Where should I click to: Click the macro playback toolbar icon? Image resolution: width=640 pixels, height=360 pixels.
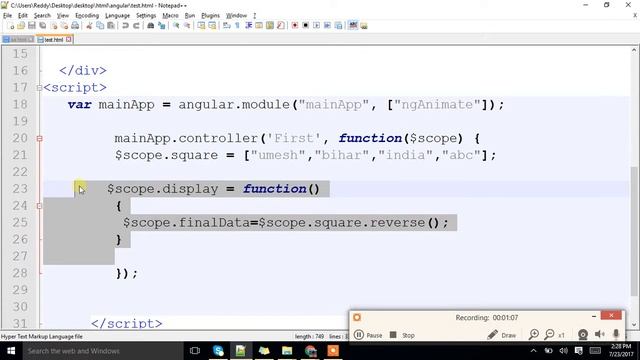tap(316, 26)
